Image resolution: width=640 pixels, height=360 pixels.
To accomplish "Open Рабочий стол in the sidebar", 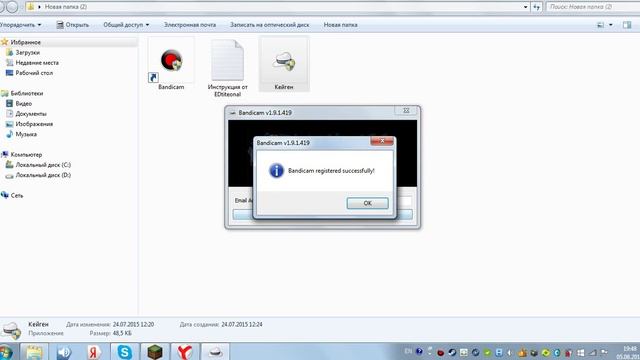I will 34,73.
